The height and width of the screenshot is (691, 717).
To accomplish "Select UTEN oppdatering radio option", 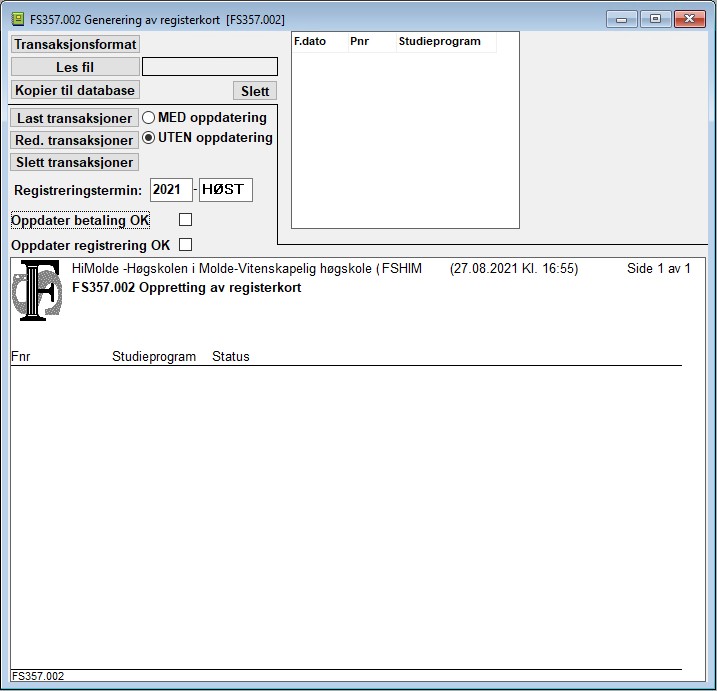I will tap(148, 138).
